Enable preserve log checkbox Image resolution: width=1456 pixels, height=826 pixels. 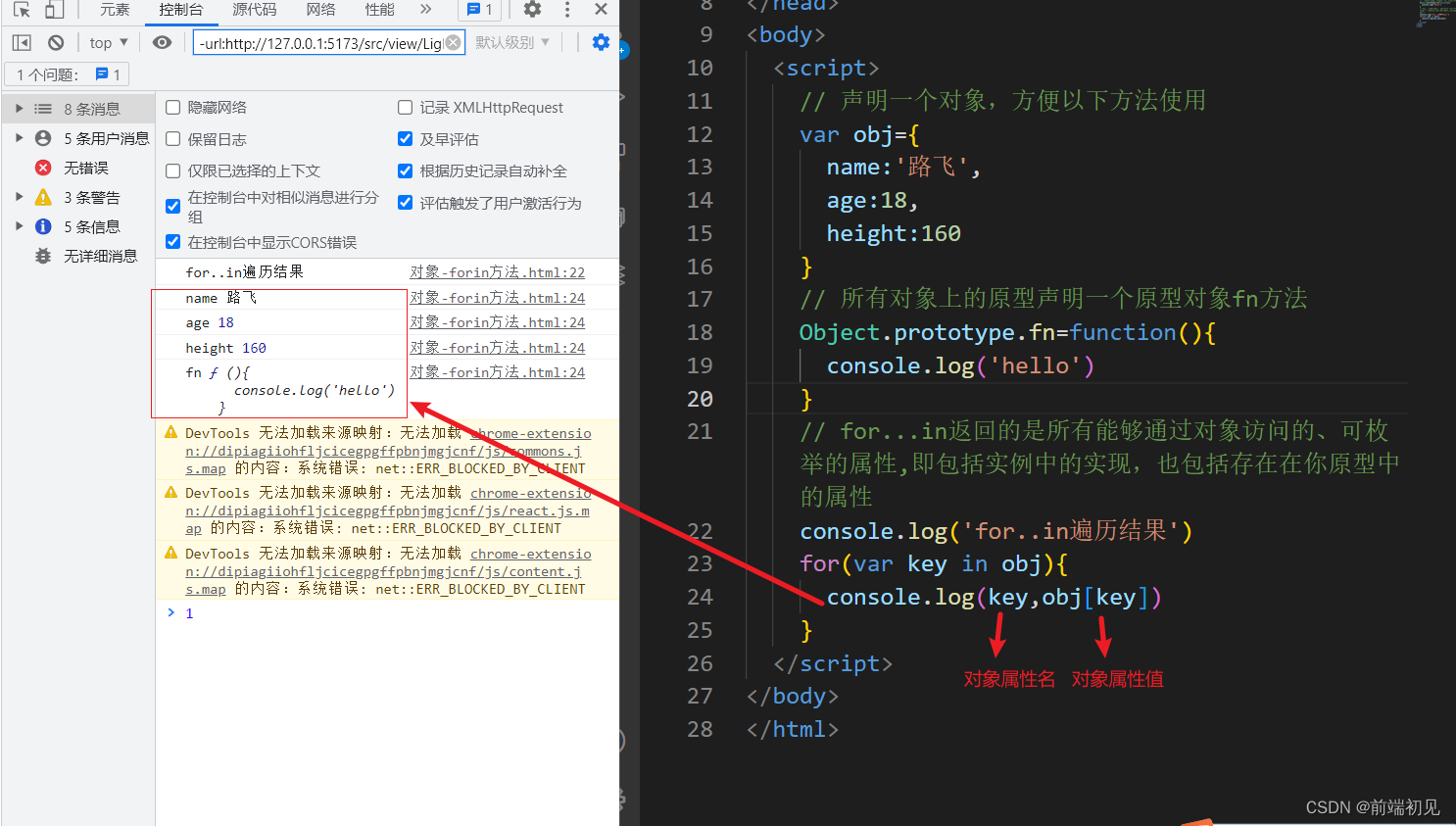[173, 139]
